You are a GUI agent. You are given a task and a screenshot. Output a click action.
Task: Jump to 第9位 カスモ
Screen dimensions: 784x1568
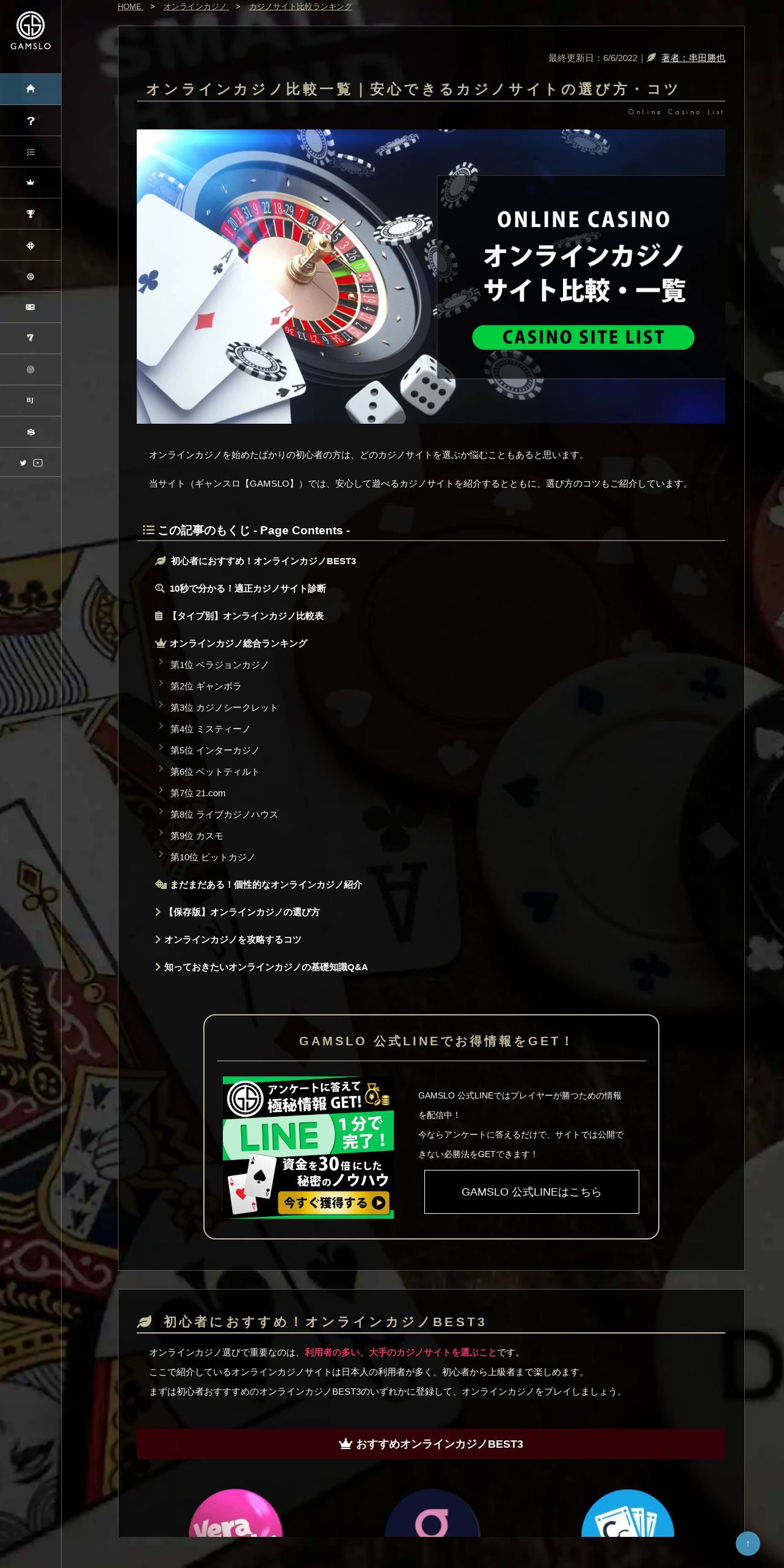(x=197, y=835)
